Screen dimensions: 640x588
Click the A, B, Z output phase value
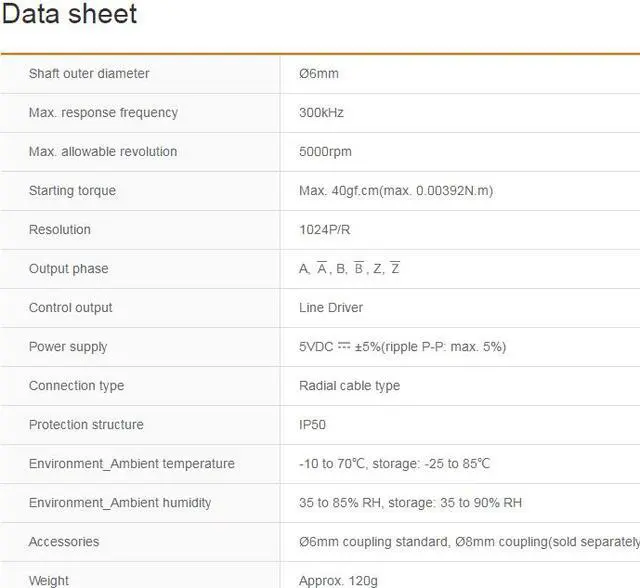click(x=349, y=268)
